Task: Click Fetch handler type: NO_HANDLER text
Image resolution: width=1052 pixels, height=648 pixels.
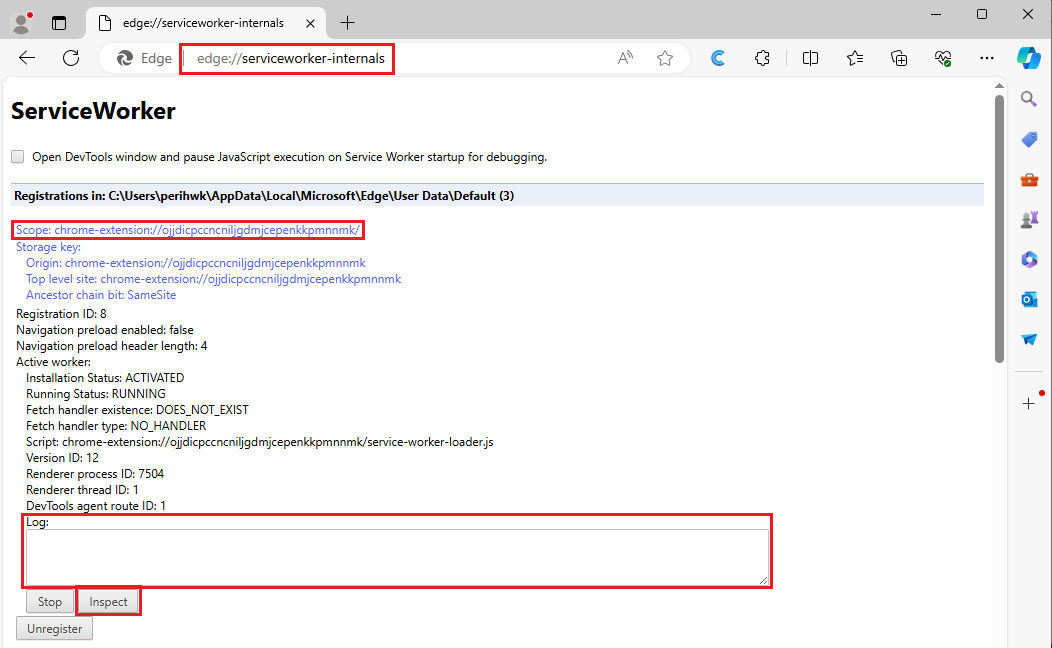Action: tap(116, 426)
